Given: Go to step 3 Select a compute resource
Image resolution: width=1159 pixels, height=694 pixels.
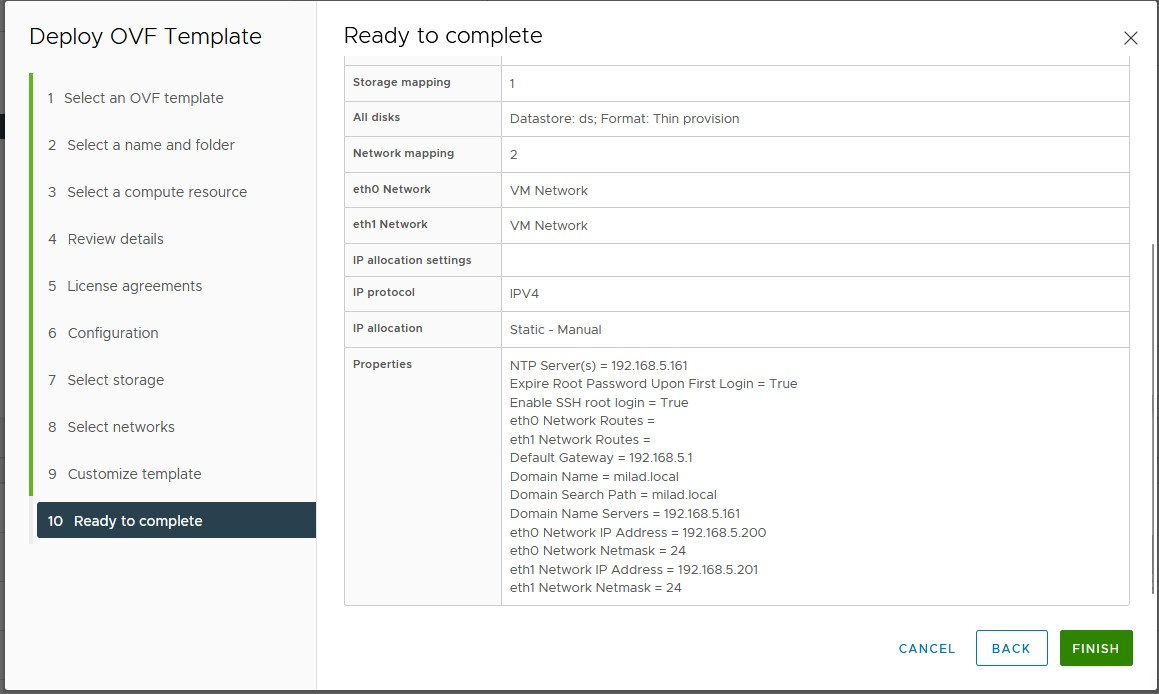Looking at the screenshot, I should [x=148, y=192].
